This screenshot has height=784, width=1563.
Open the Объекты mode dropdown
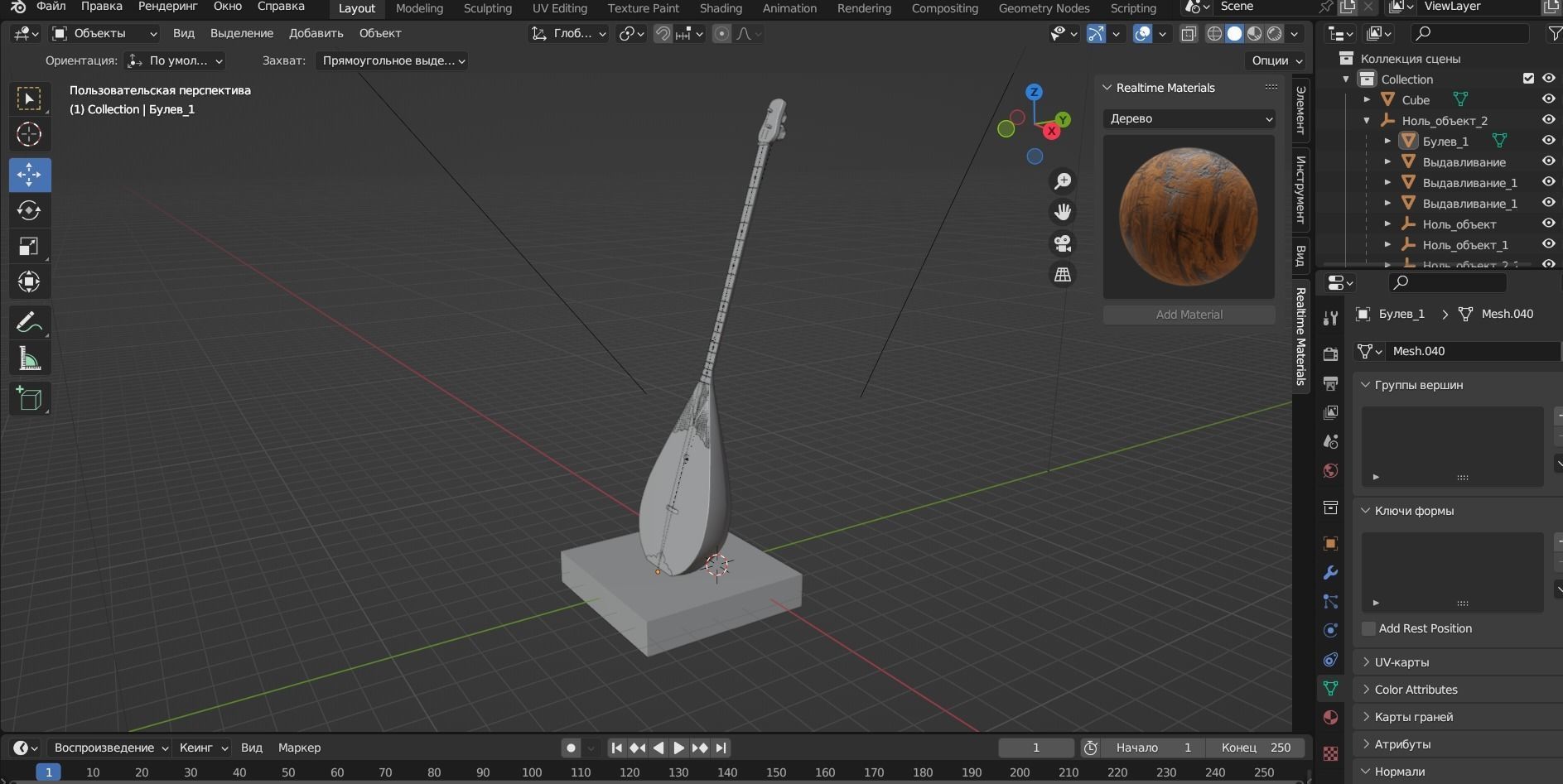click(x=104, y=33)
